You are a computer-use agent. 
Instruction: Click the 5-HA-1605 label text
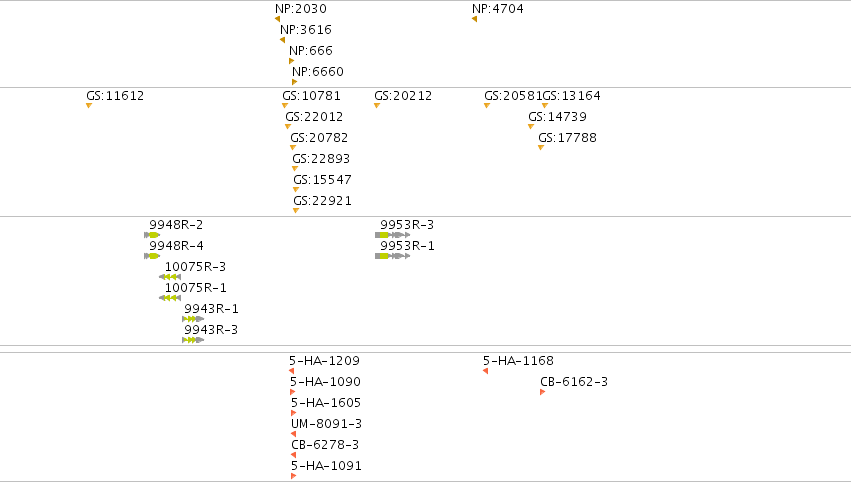pyautogui.click(x=326, y=403)
